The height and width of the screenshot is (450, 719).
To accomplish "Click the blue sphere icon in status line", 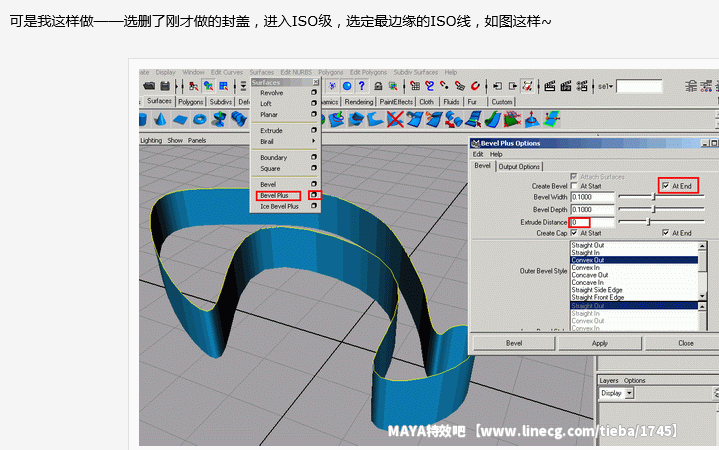I will [347, 86].
